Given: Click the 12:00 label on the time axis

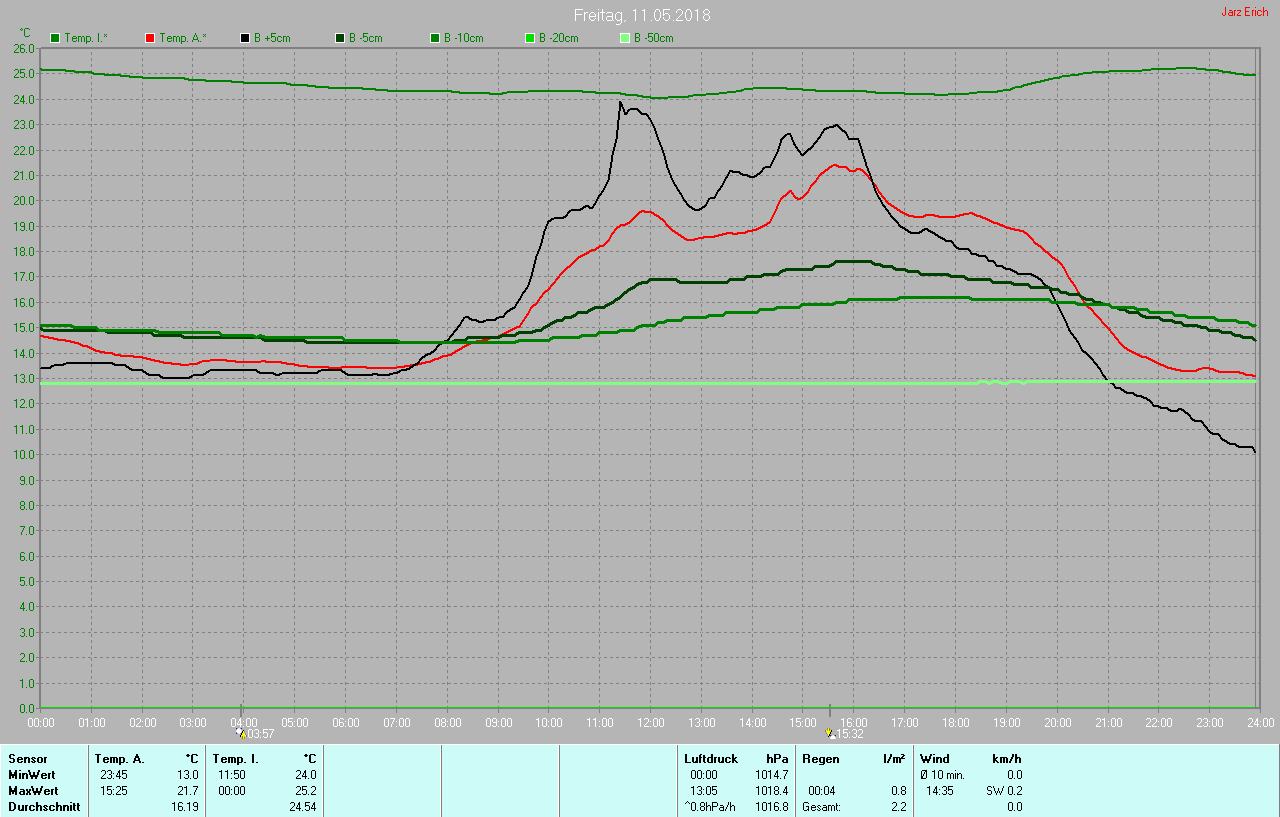Looking at the screenshot, I should (651, 722).
